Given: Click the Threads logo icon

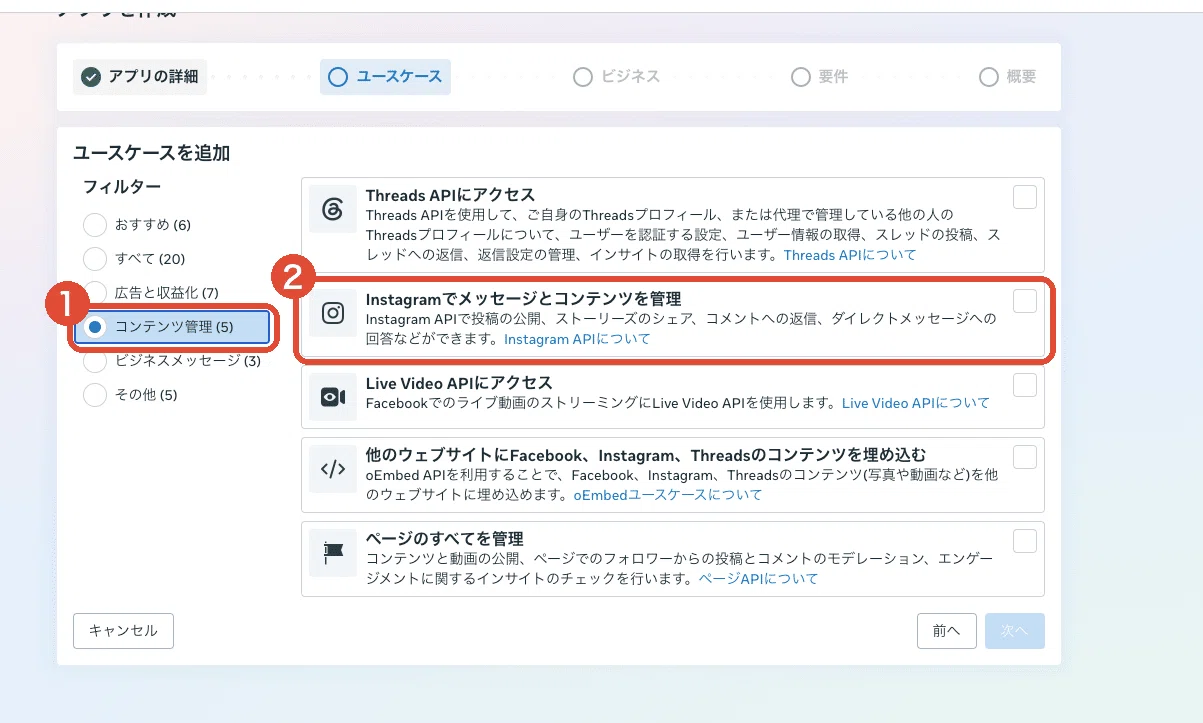Looking at the screenshot, I should 333,209.
